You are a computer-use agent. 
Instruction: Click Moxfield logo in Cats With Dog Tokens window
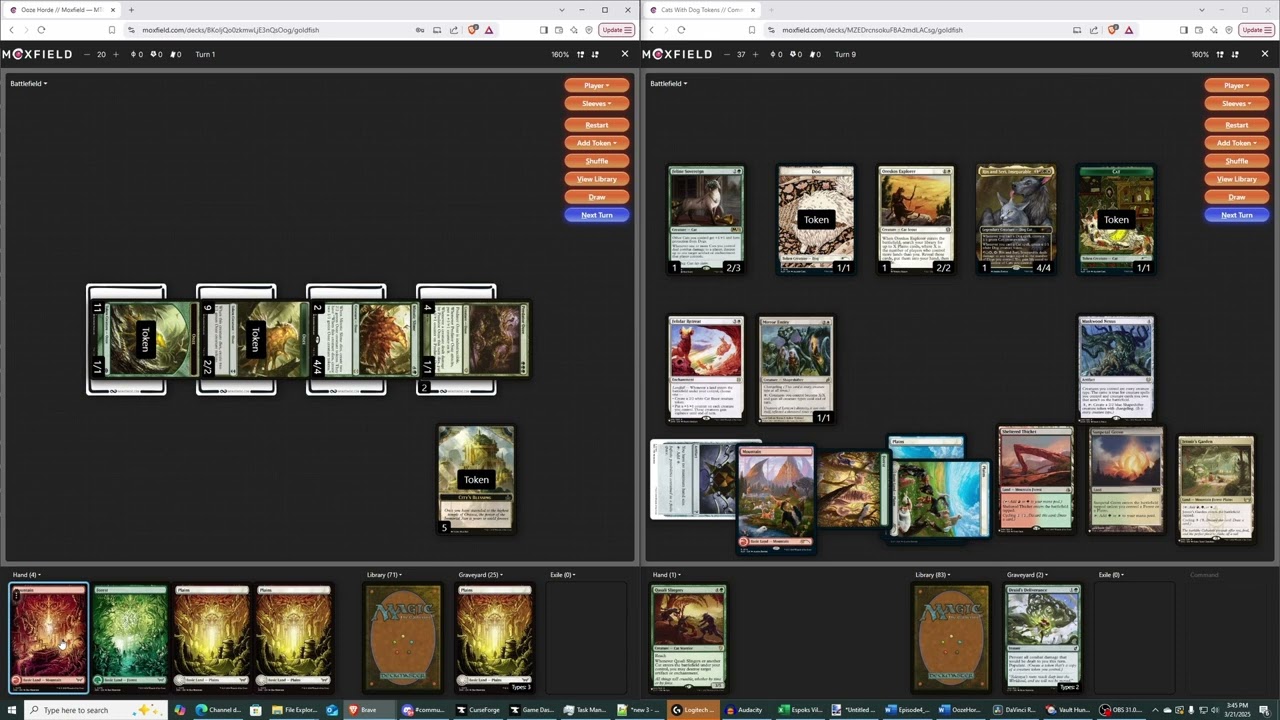676,54
